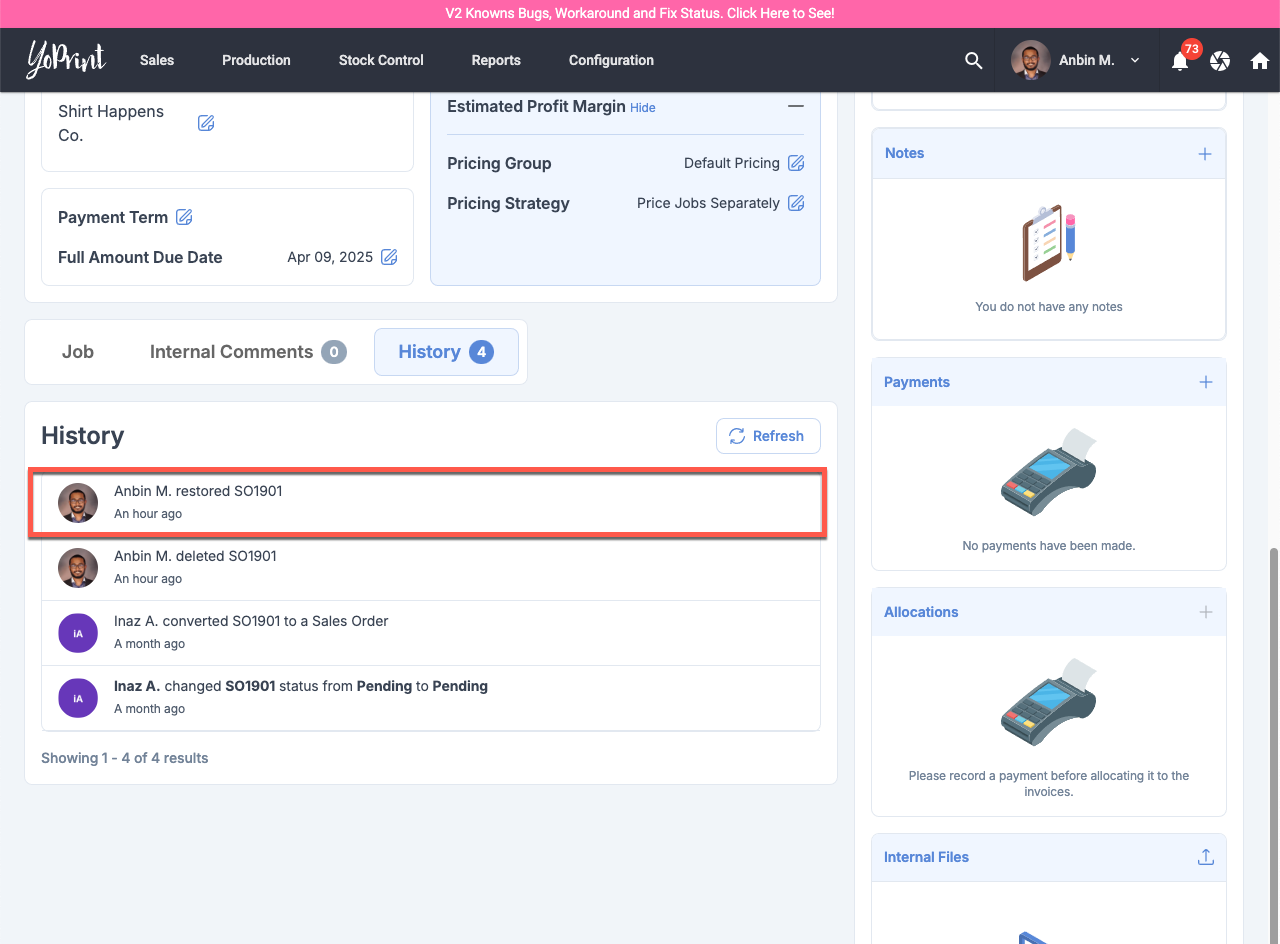Click the aperture icon beside notifications
This screenshot has height=944, width=1280.
point(1220,61)
